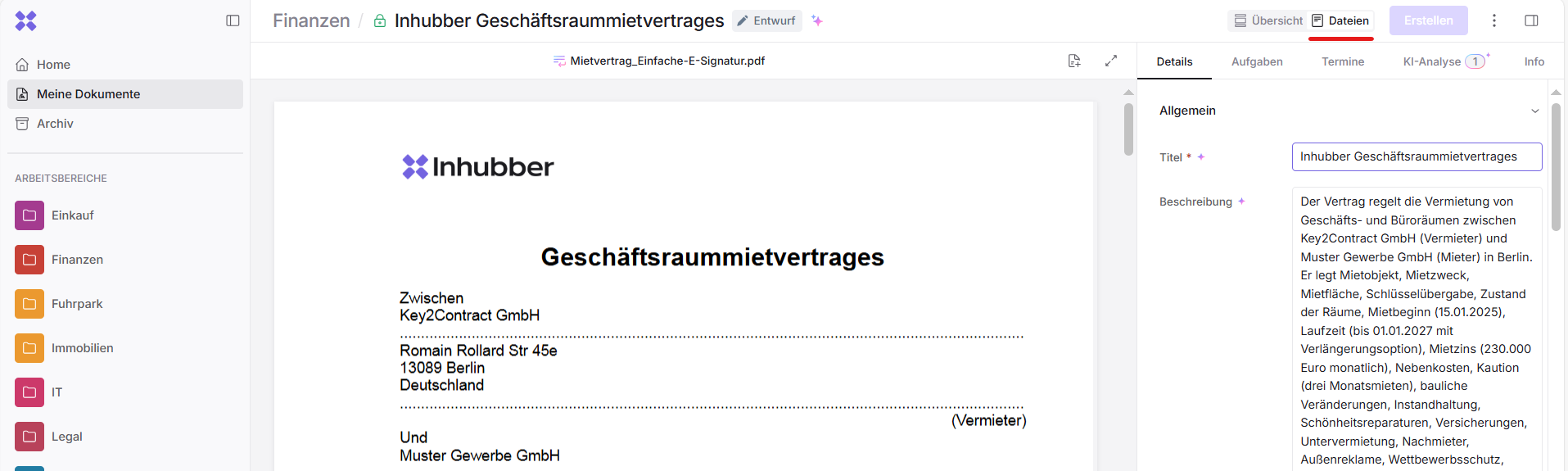Screen dimensions: 1568x471
Task: Click into the Titel input field
Action: click(1417, 156)
